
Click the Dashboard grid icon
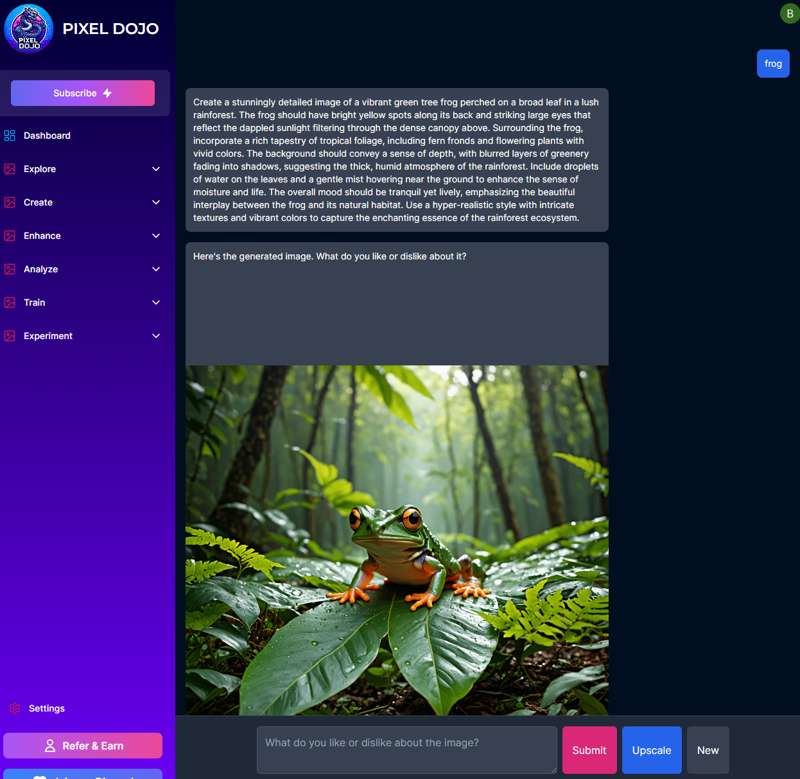tap(10, 136)
